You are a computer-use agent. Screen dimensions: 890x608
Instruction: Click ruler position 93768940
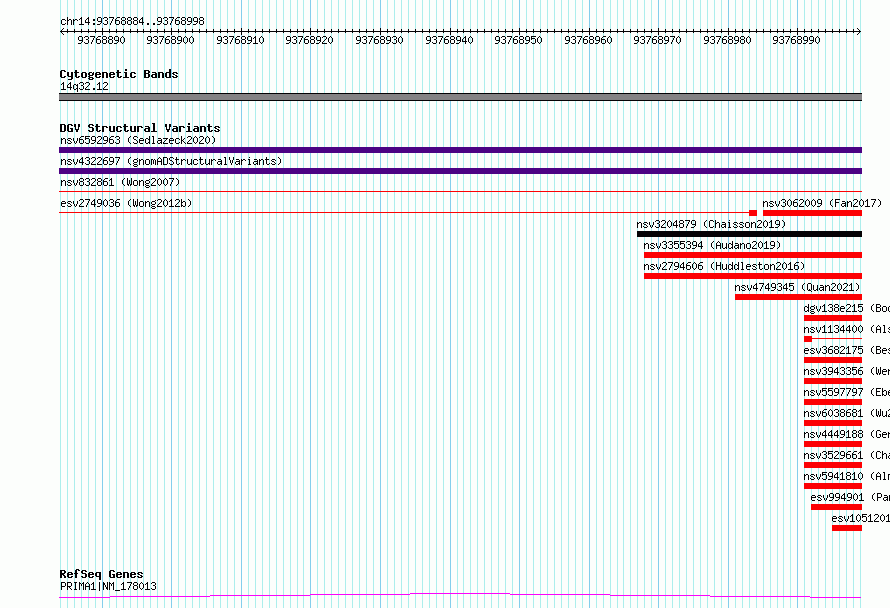(x=449, y=40)
